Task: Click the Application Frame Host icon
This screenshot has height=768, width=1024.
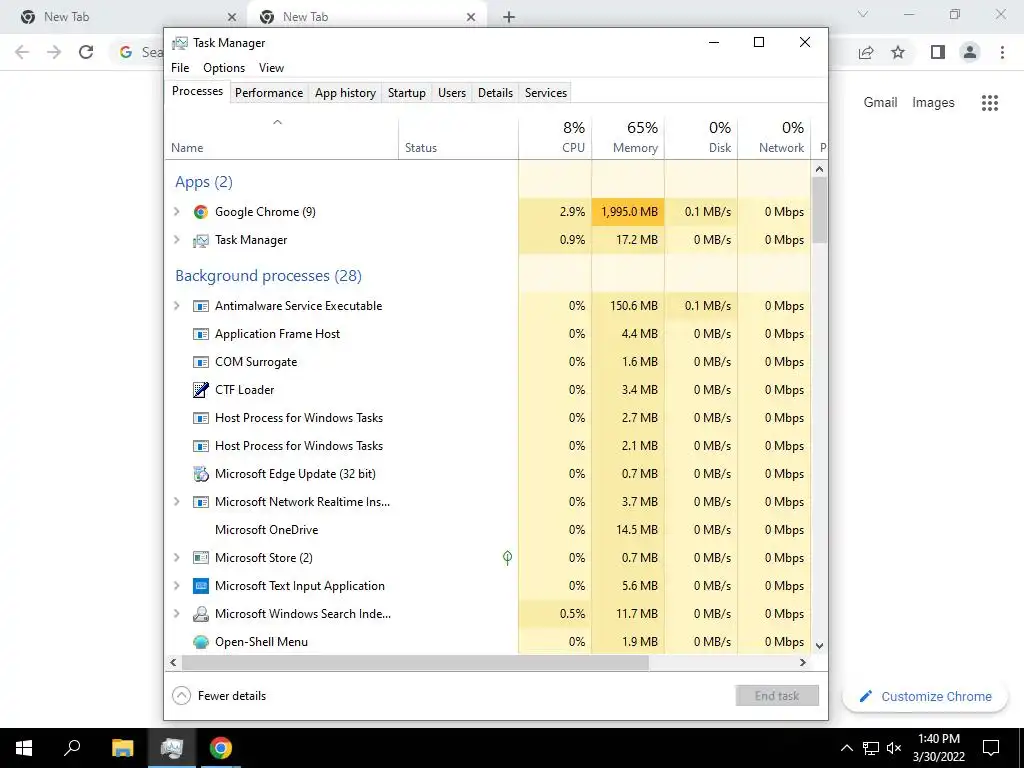Action: pos(200,334)
